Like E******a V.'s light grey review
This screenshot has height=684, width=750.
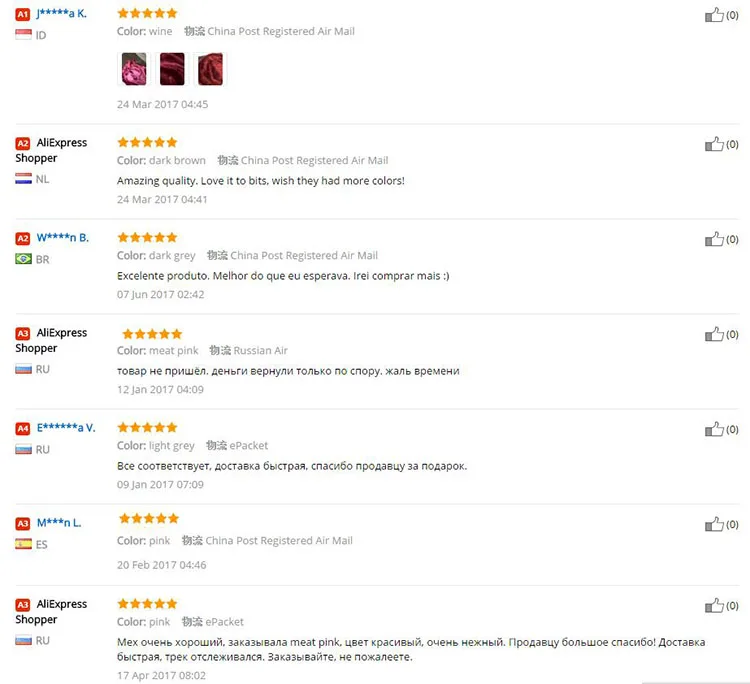[x=714, y=429]
